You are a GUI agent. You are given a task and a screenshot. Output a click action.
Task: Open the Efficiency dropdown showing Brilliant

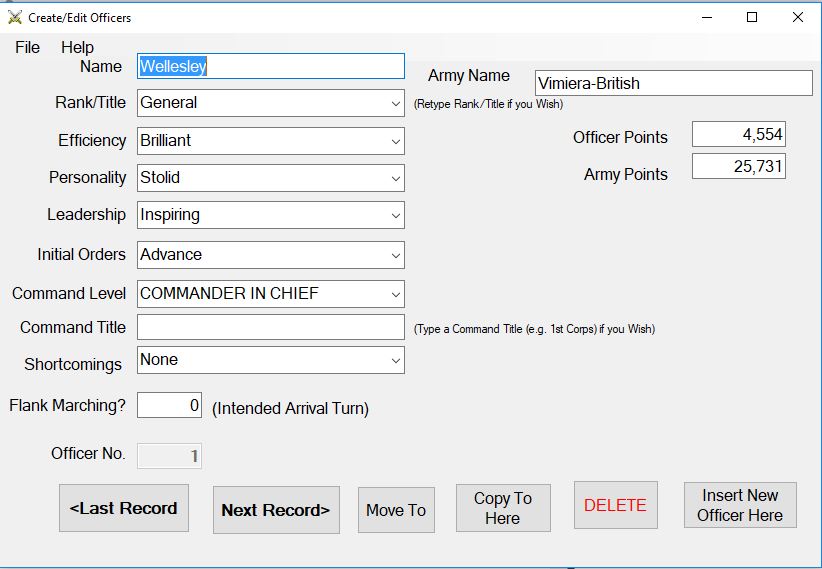coord(396,141)
